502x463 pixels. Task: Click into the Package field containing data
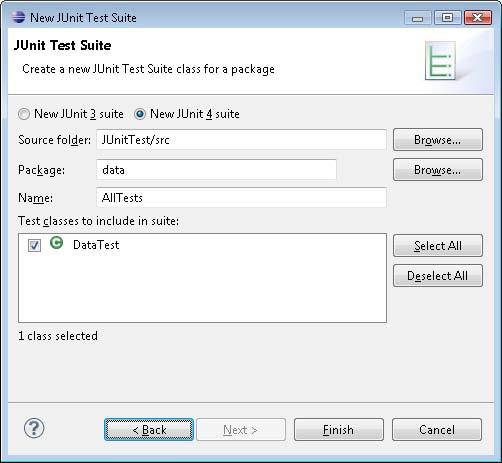pyautogui.click(x=216, y=170)
